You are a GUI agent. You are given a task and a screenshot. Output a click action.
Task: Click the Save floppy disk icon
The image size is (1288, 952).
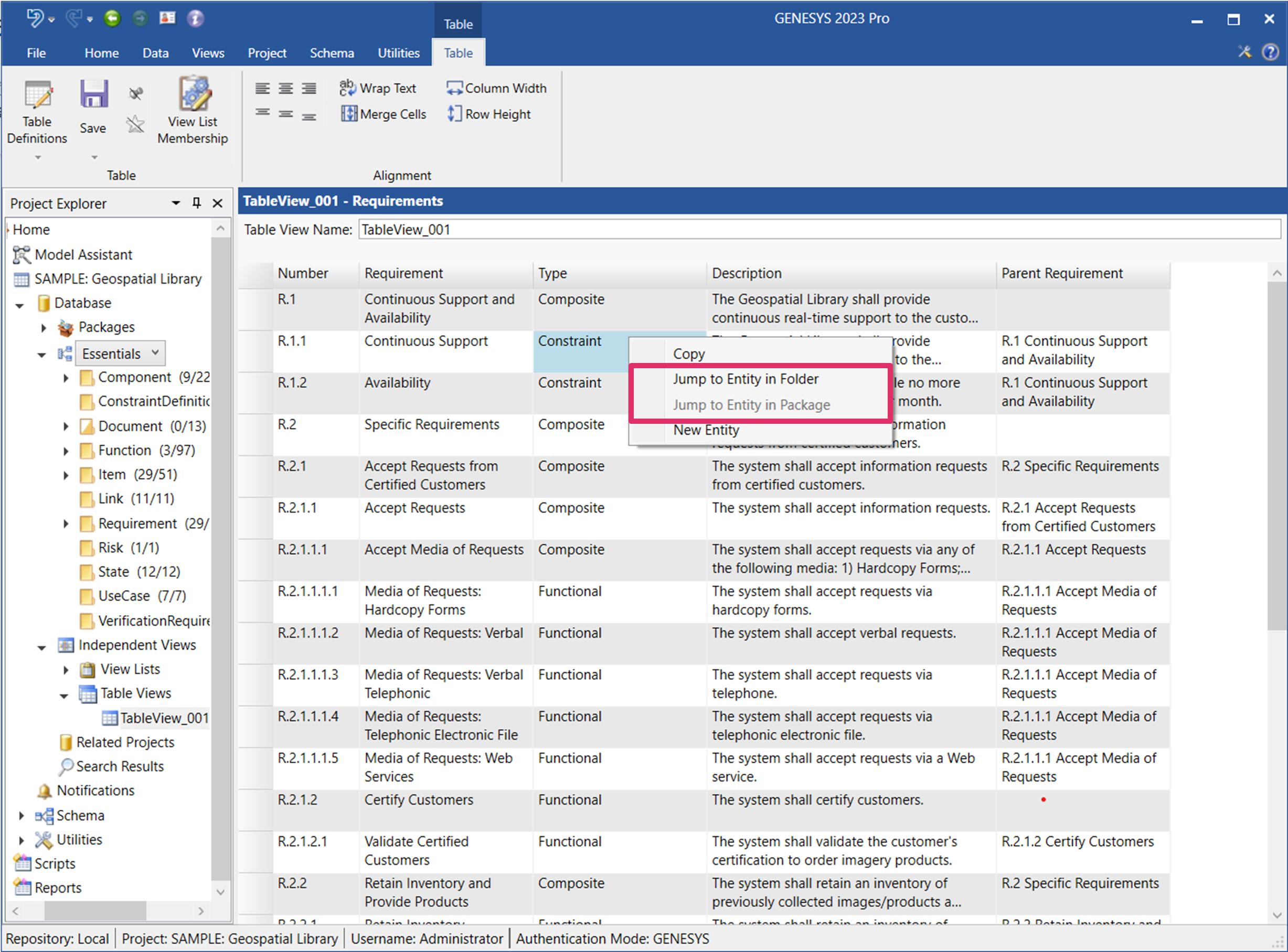(93, 95)
